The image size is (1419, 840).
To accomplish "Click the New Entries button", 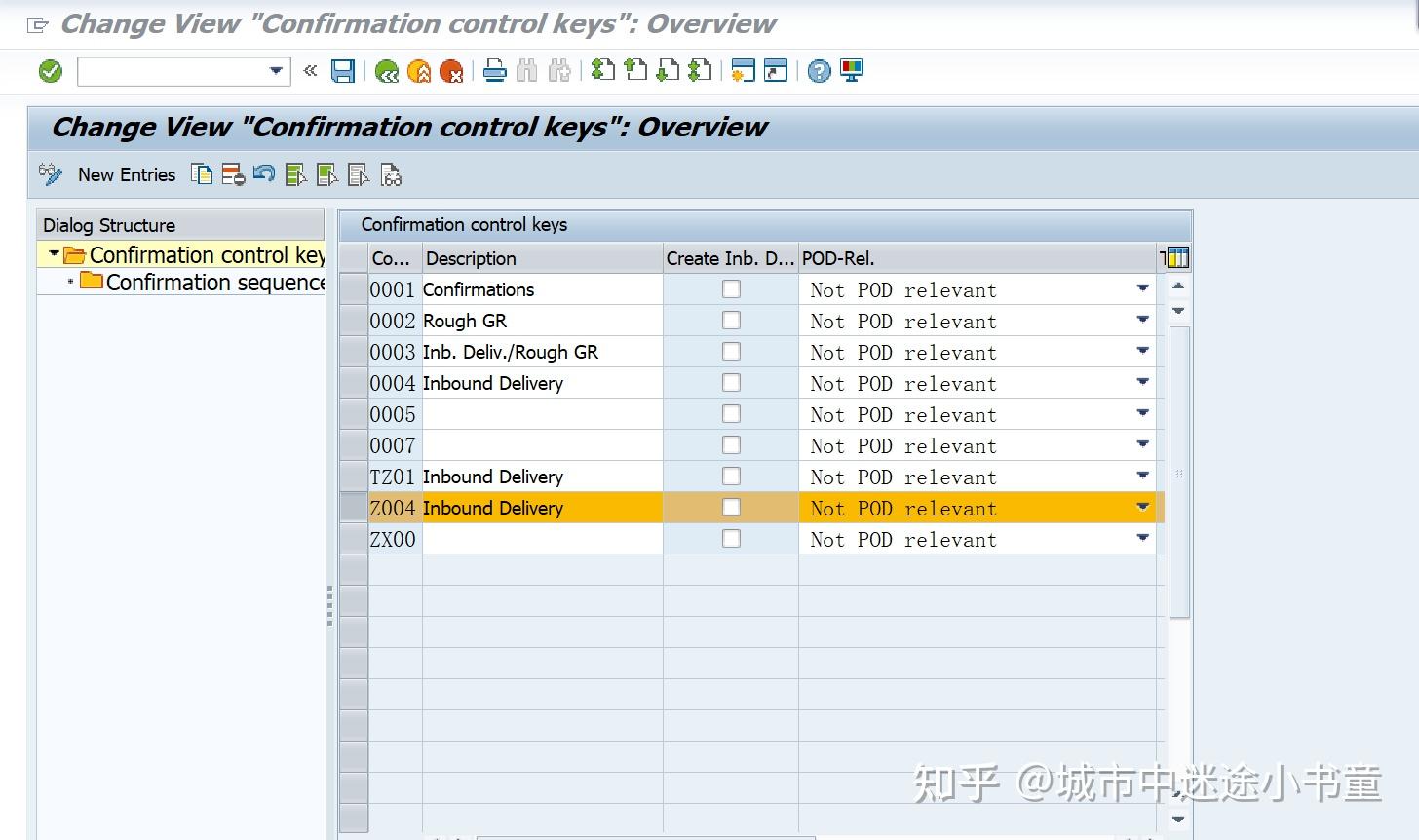I will (126, 174).
